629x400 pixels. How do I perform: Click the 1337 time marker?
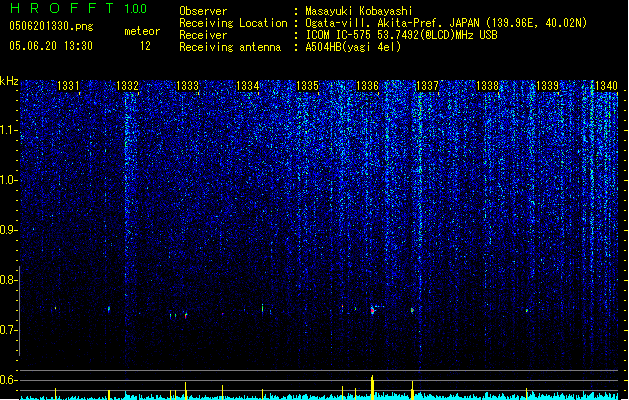[x=427, y=86]
